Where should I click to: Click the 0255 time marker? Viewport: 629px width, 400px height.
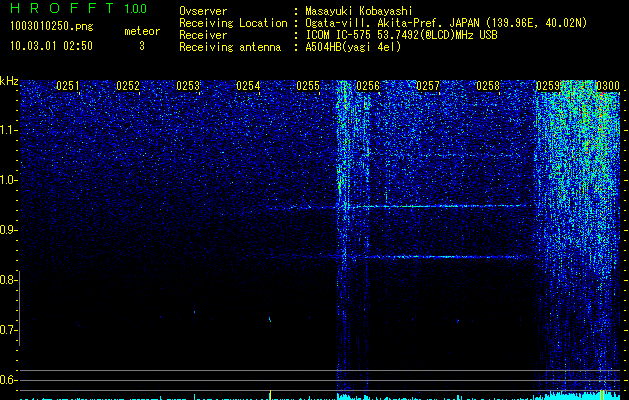pos(308,86)
